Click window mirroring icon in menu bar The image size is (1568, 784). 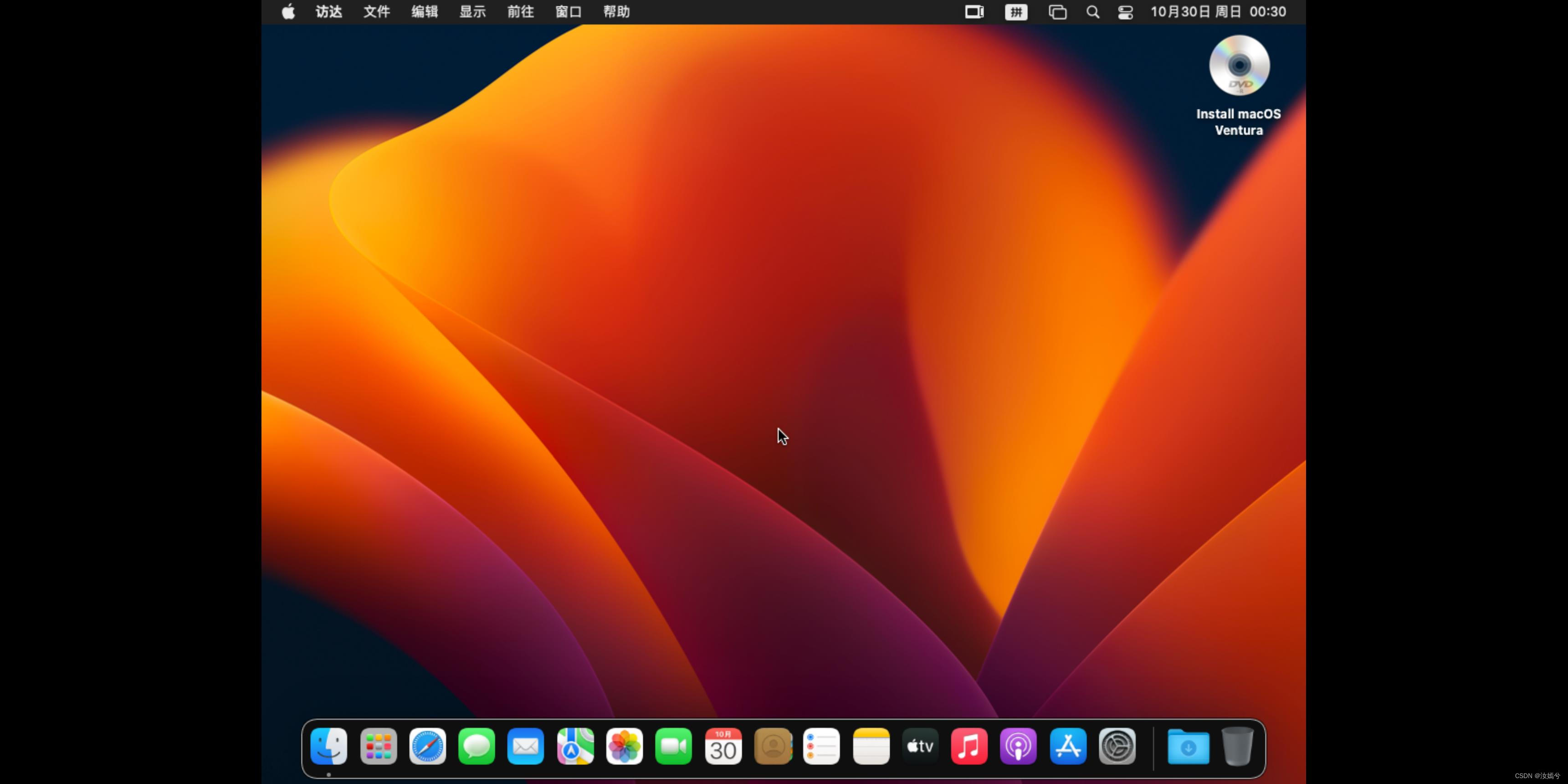pyautogui.click(x=1058, y=12)
